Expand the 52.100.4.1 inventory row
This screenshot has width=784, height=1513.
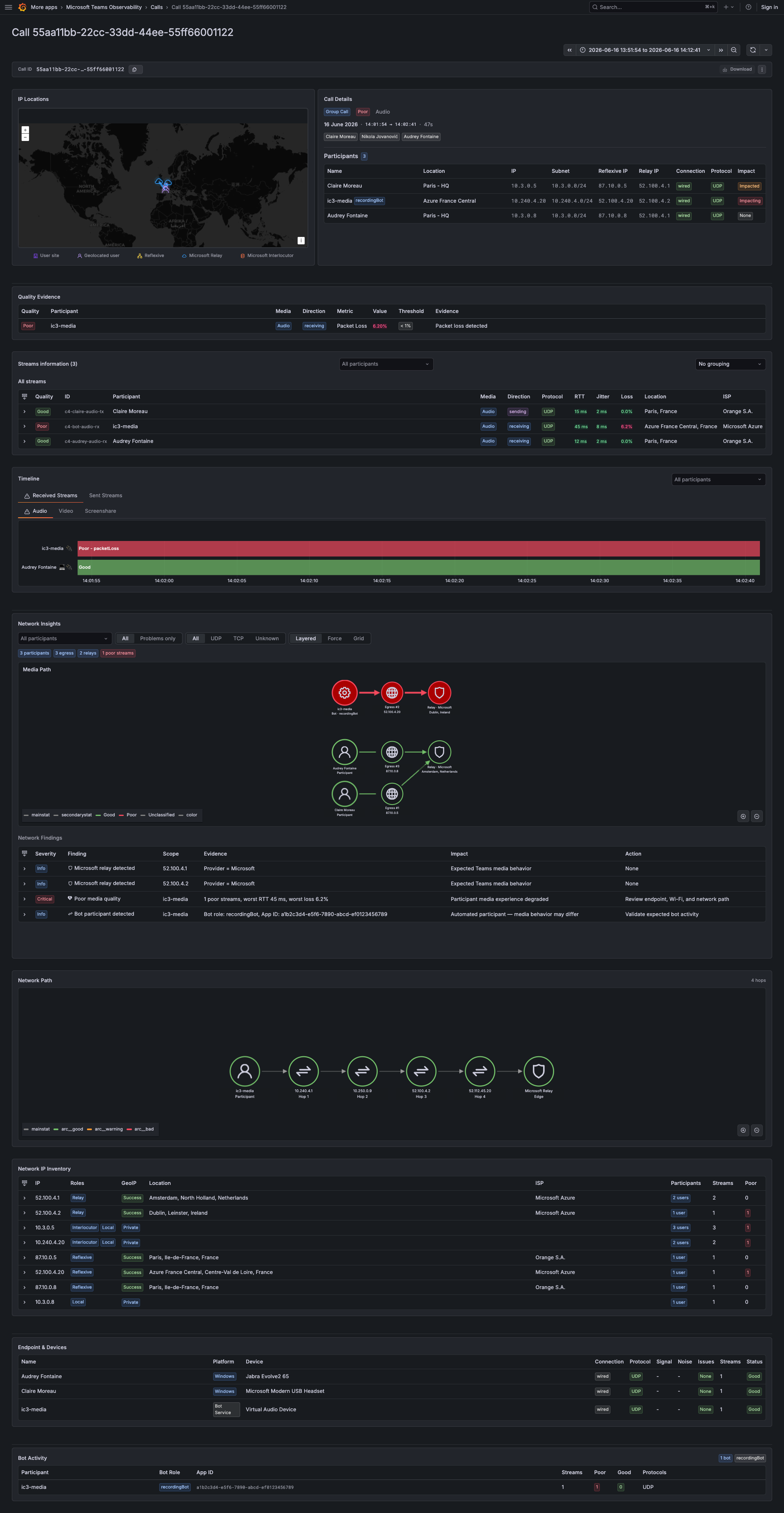[24, 1198]
